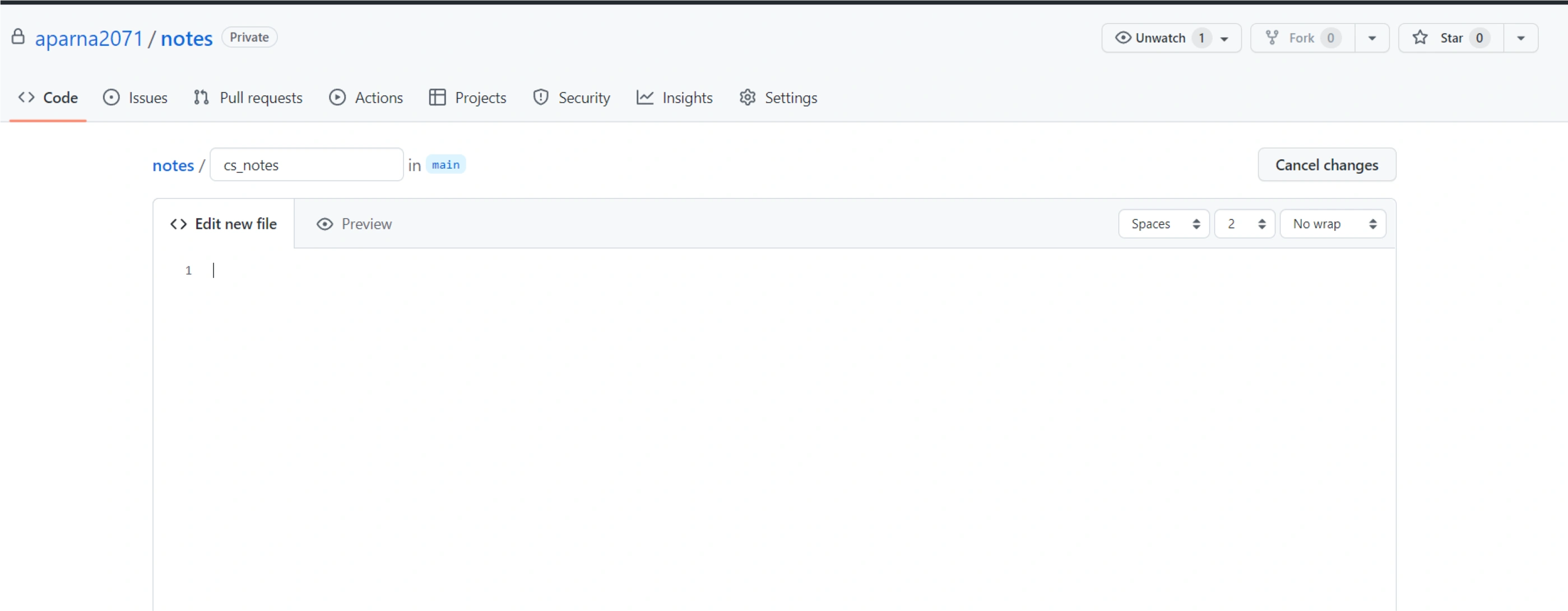Click the Star icon button
This screenshot has height=611, width=1568.
(1420, 38)
